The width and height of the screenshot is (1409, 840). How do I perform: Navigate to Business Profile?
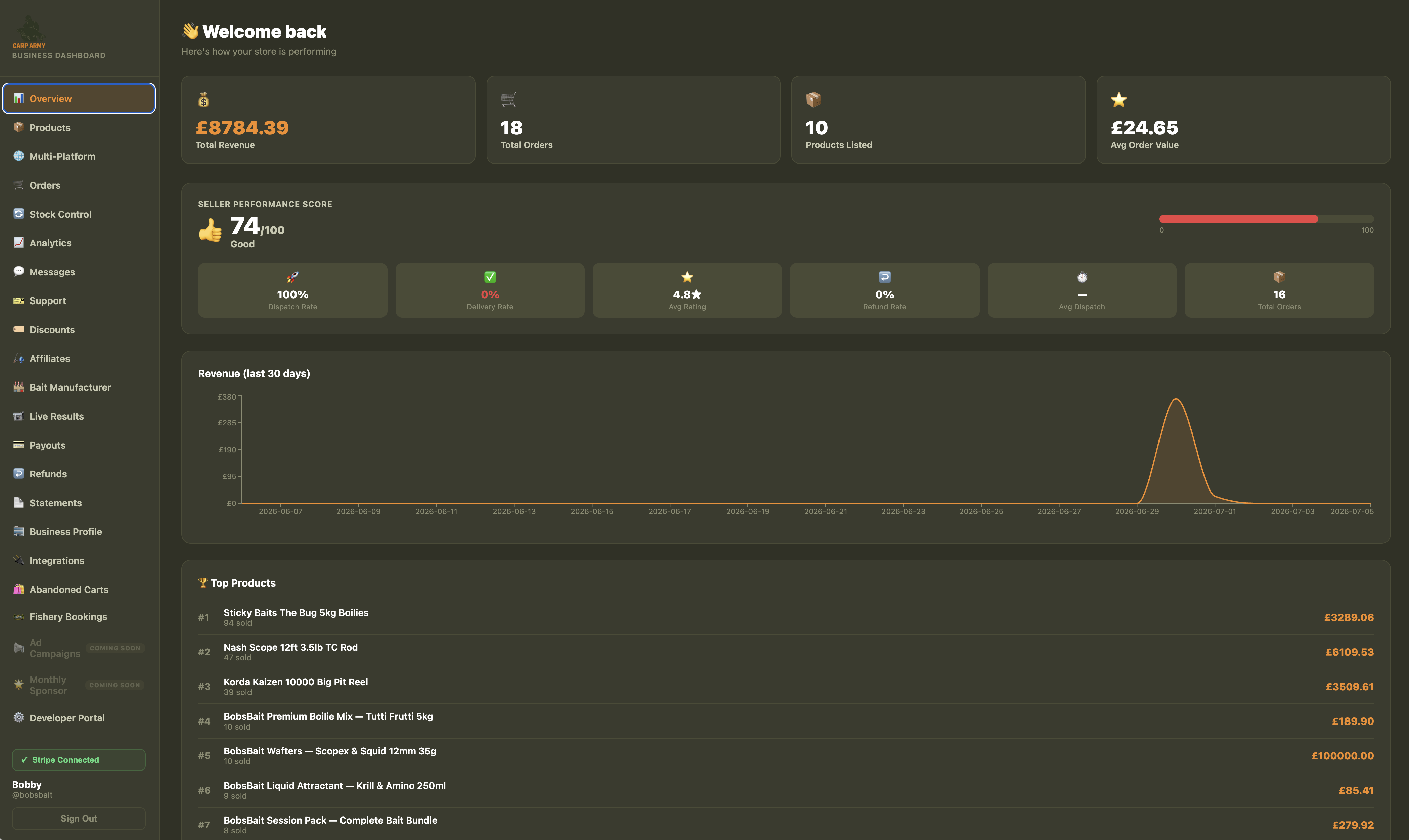pyautogui.click(x=79, y=531)
